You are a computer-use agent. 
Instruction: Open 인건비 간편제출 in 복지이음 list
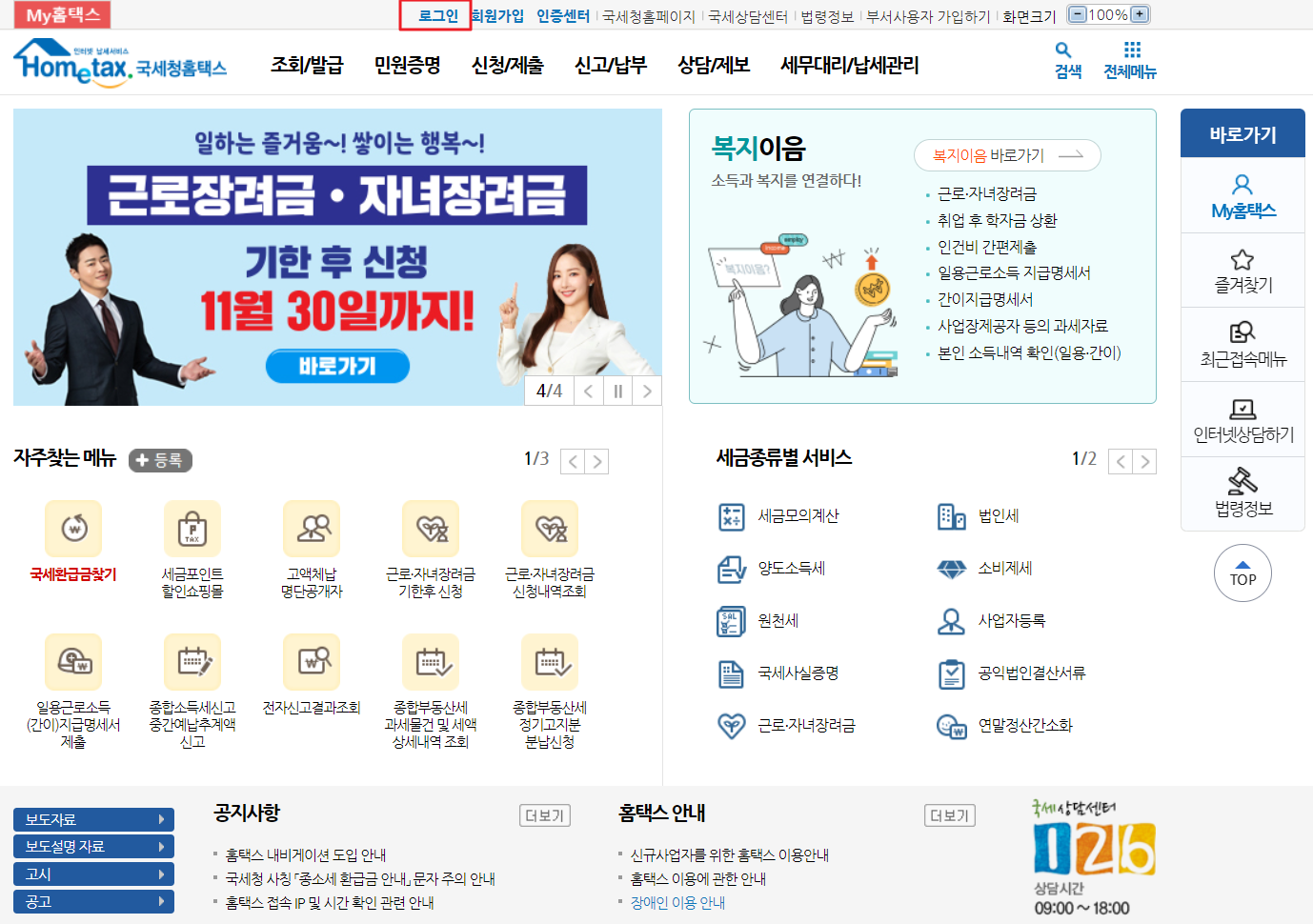pyautogui.click(x=987, y=247)
